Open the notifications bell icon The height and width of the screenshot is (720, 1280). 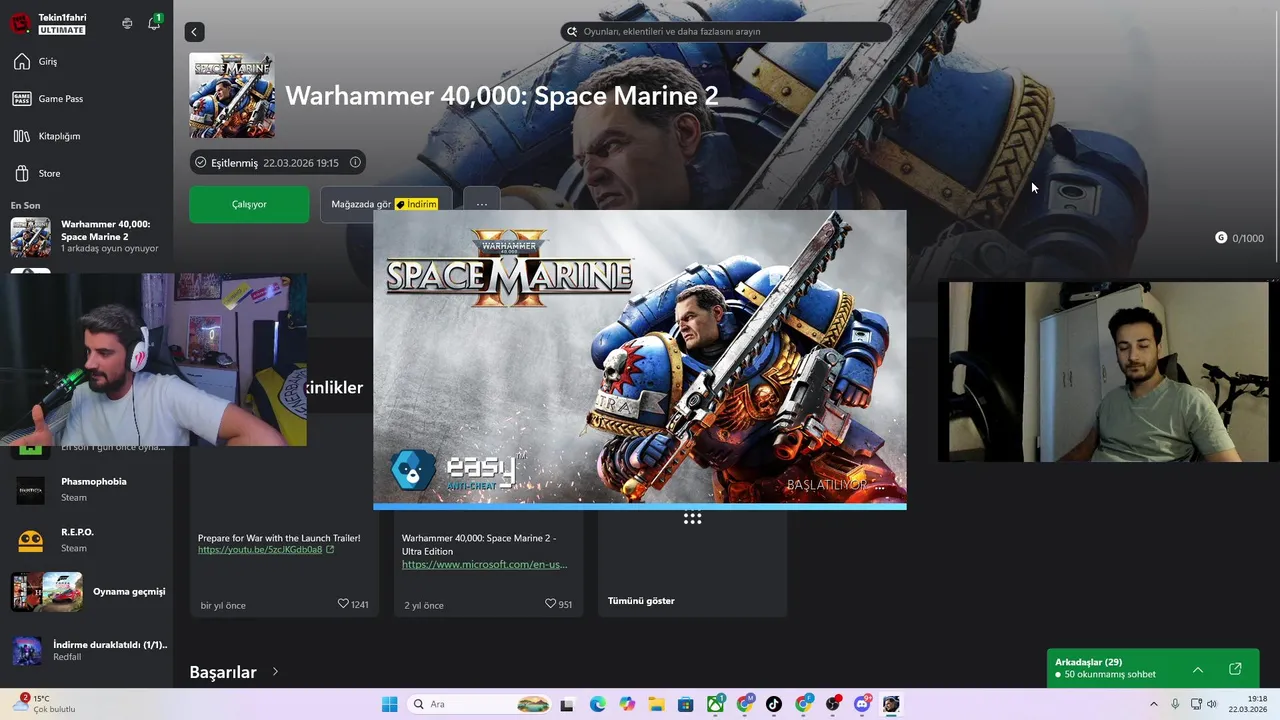tap(154, 23)
